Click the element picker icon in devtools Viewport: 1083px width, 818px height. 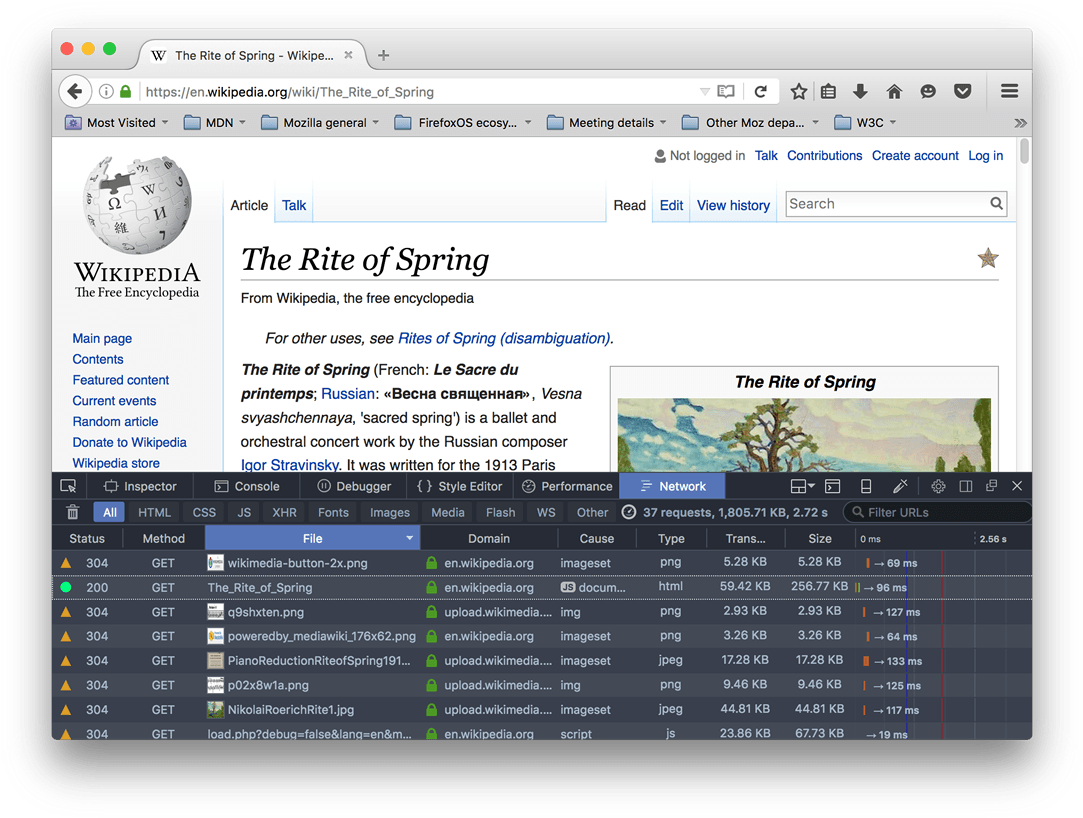point(68,486)
